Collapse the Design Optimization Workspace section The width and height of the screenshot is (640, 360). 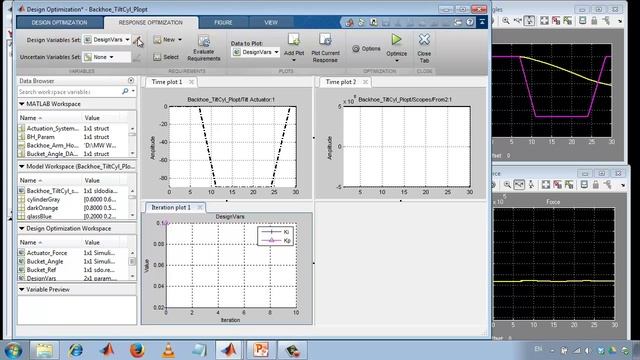tap(22, 229)
